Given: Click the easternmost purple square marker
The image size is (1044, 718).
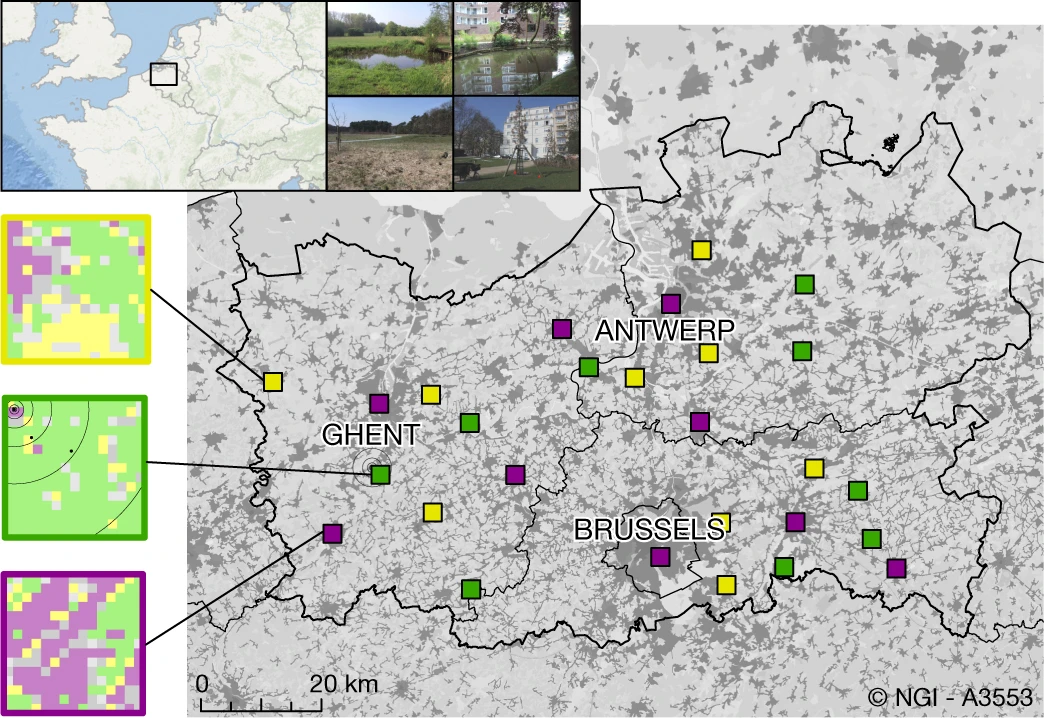Looking at the screenshot, I should pos(896,568).
